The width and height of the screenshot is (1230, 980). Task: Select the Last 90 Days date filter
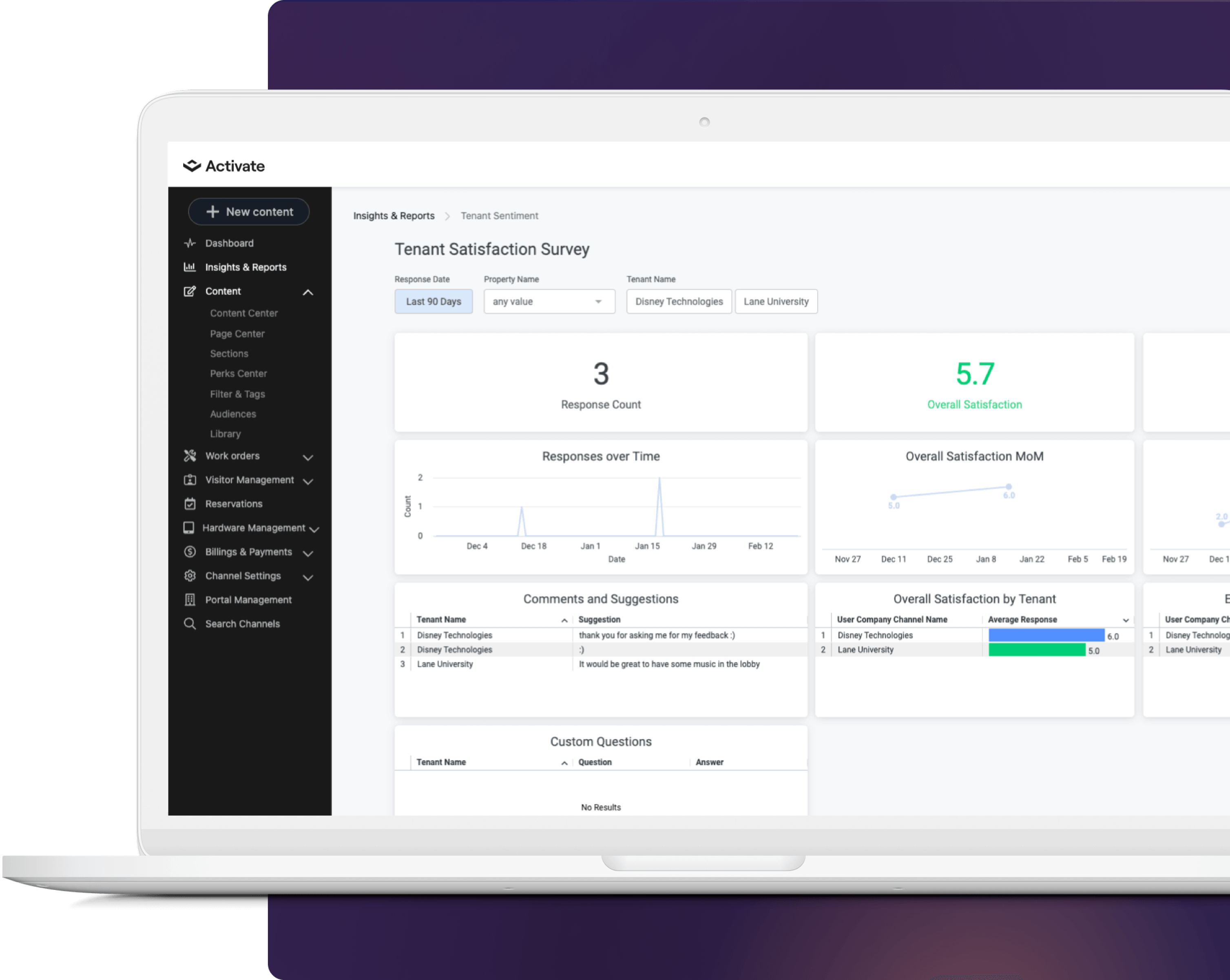pyautogui.click(x=433, y=302)
